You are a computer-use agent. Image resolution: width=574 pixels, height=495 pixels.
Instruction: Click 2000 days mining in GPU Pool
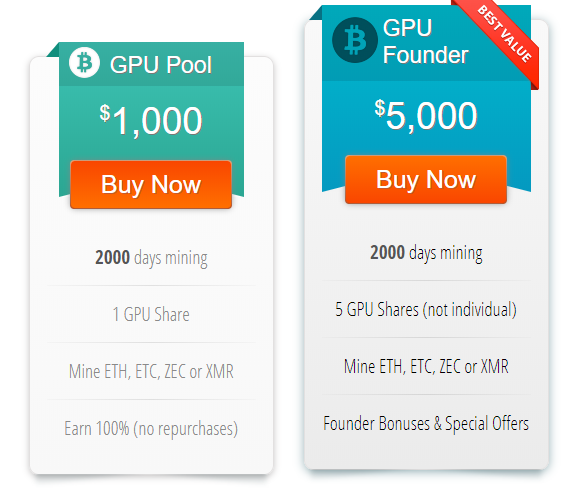(x=151, y=258)
